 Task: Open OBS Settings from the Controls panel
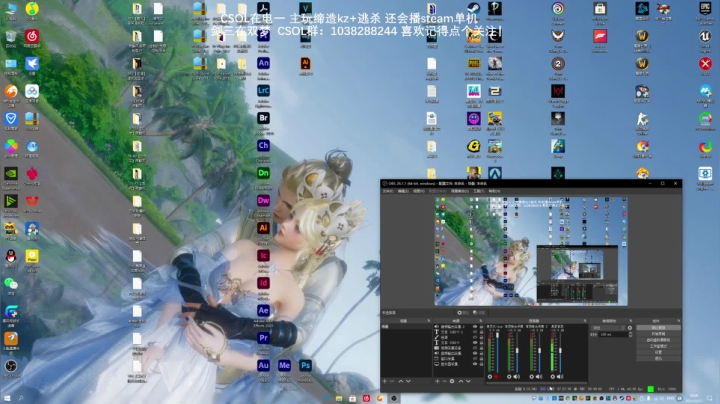tap(658, 352)
